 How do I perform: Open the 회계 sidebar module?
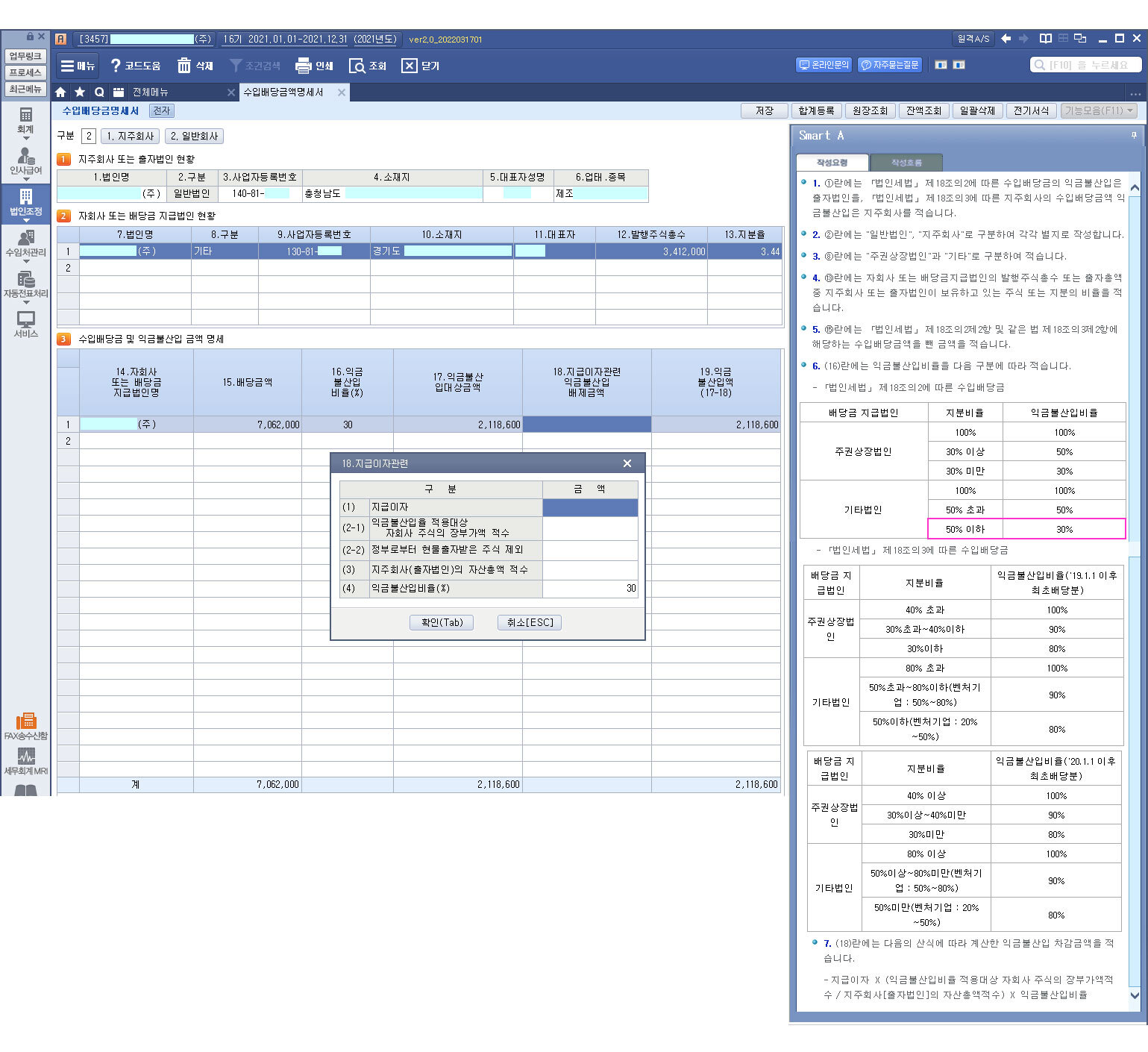point(25,120)
